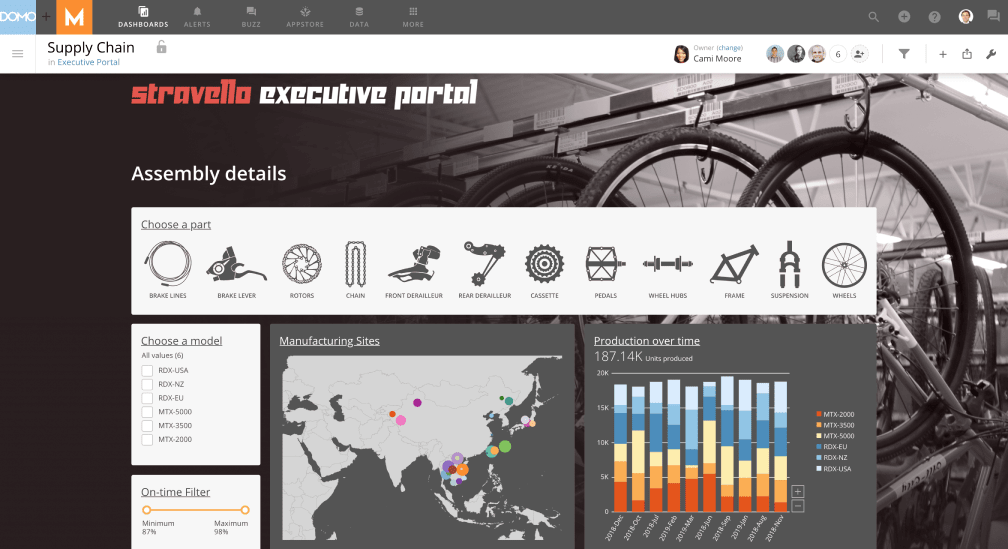Click the magenta site bubble in northern China
This screenshot has height=549, width=1008.
417,403
